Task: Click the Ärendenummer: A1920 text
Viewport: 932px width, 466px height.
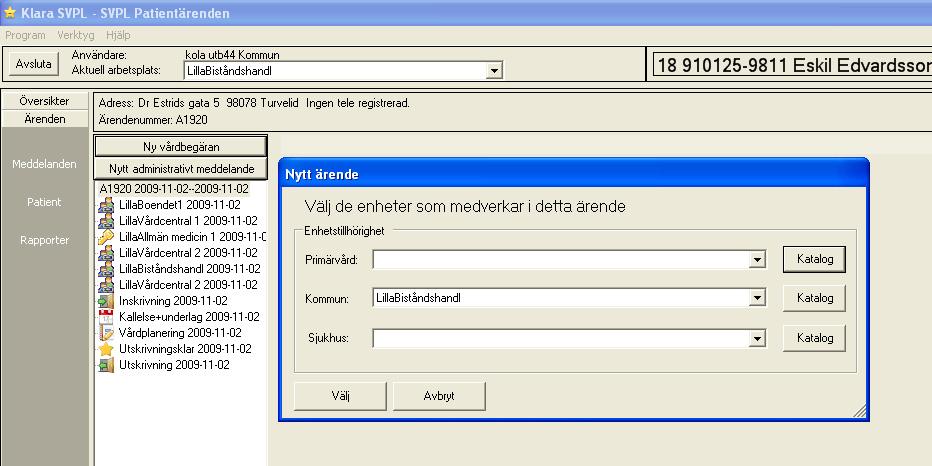Action: point(153,120)
